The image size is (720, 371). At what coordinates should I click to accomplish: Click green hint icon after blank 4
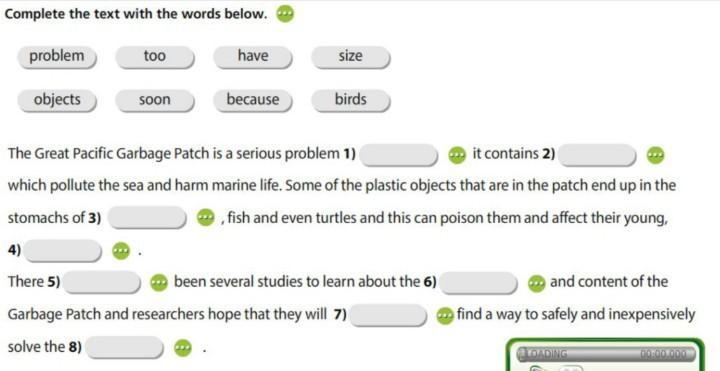pos(121,251)
